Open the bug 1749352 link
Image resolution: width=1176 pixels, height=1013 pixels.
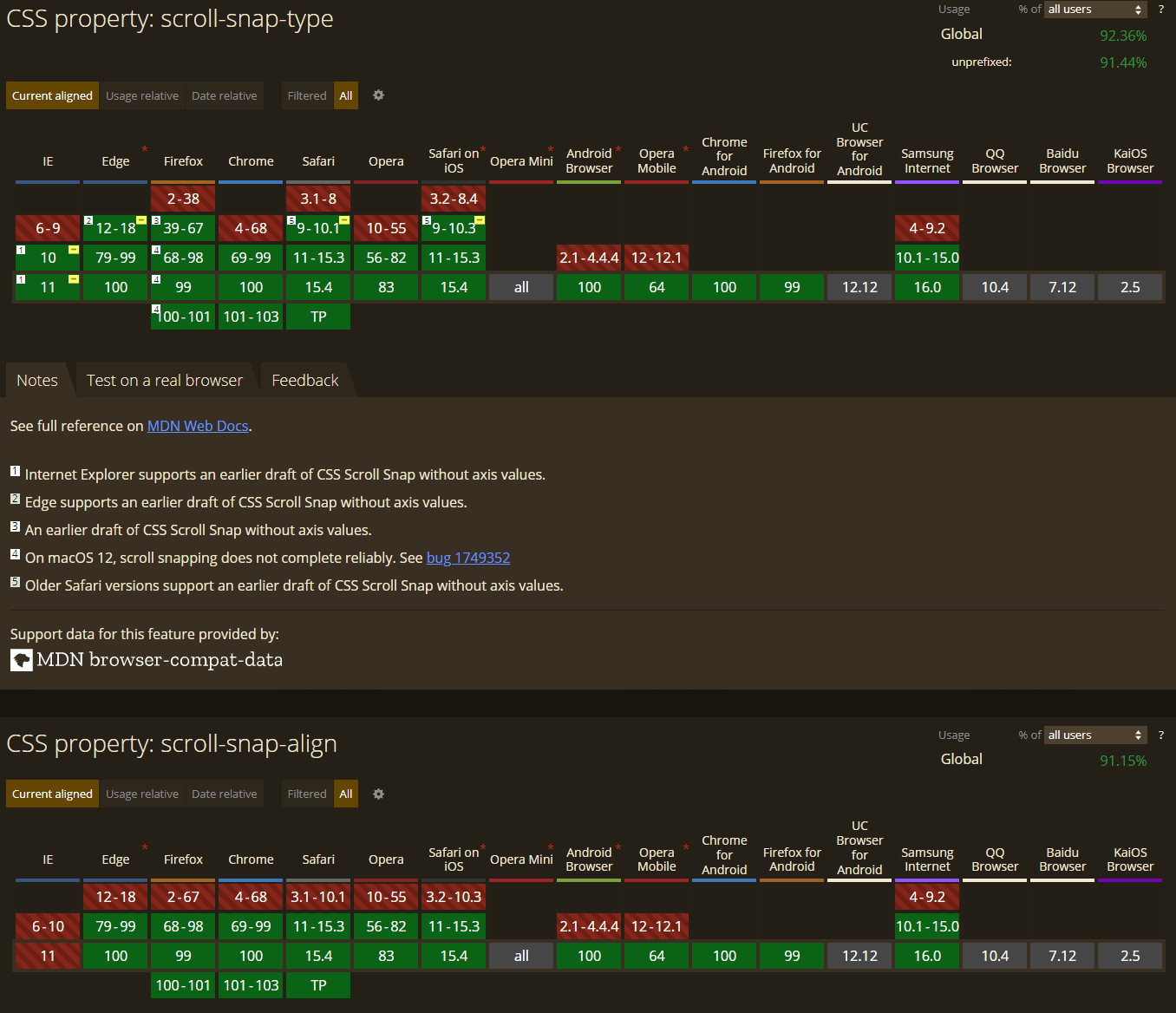point(468,558)
